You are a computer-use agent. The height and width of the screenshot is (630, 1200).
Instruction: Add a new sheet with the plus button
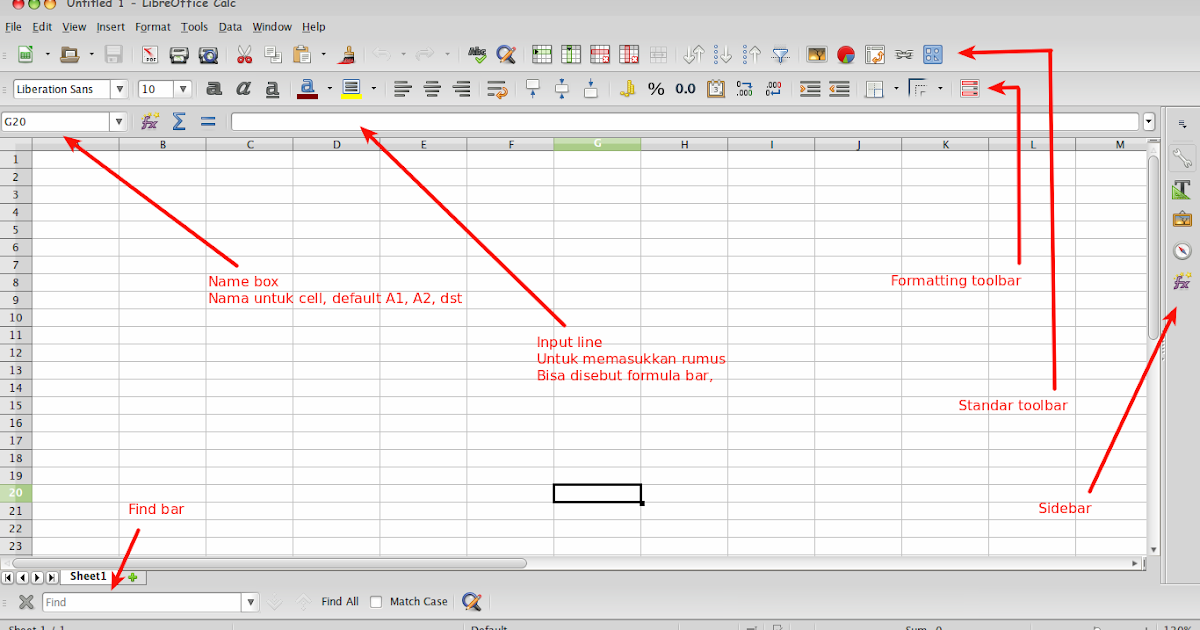(x=131, y=577)
